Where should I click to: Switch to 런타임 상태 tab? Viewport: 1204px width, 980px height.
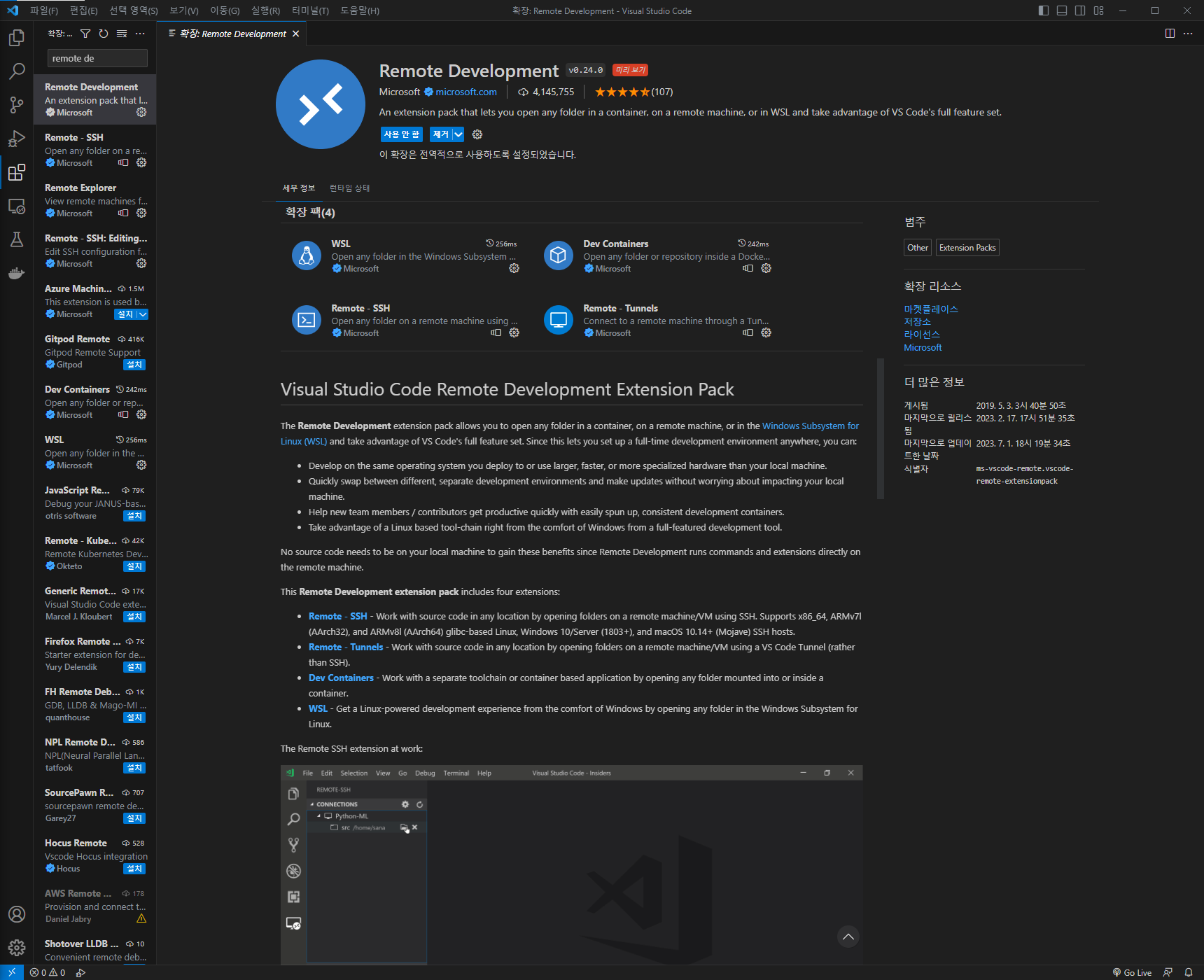(350, 188)
